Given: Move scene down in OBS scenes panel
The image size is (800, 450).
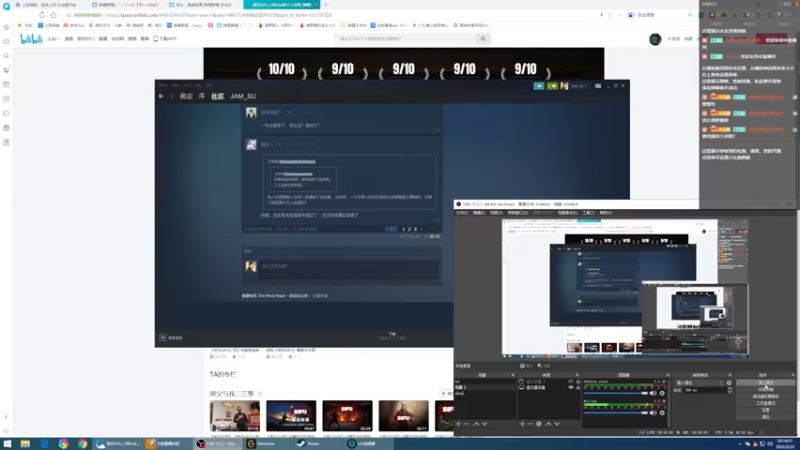Looking at the screenshot, I should tap(485, 423).
